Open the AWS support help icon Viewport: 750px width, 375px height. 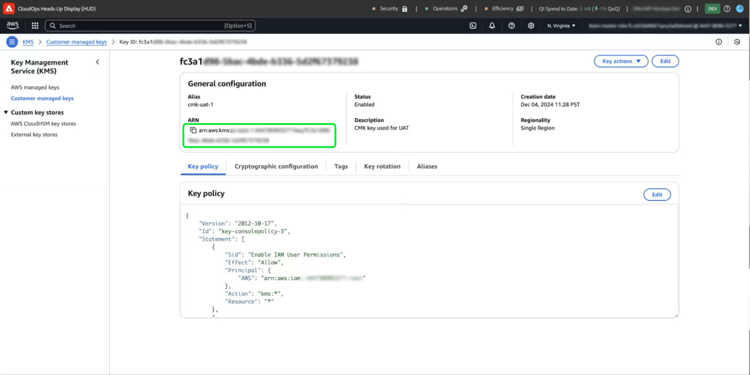pyautogui.click(x=511, y=26)
